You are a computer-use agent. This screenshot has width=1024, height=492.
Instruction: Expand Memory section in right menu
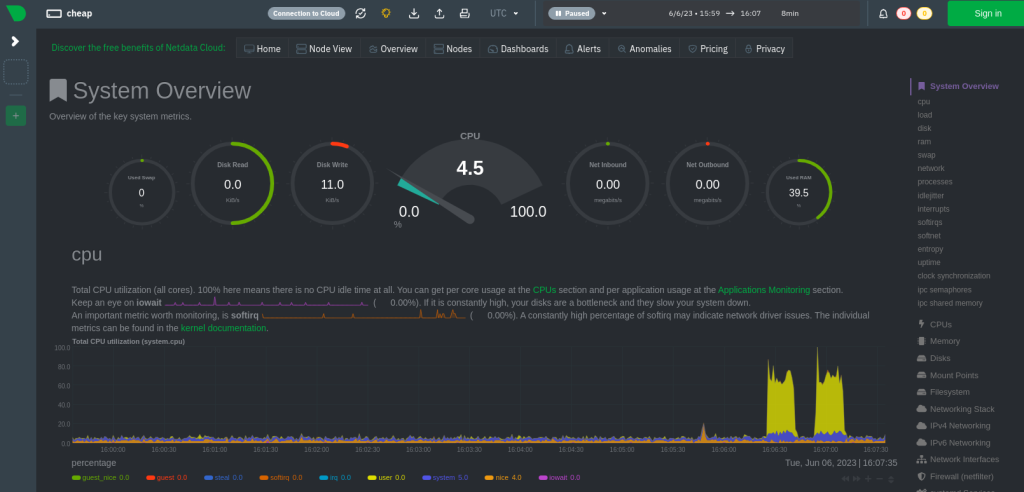938,341
